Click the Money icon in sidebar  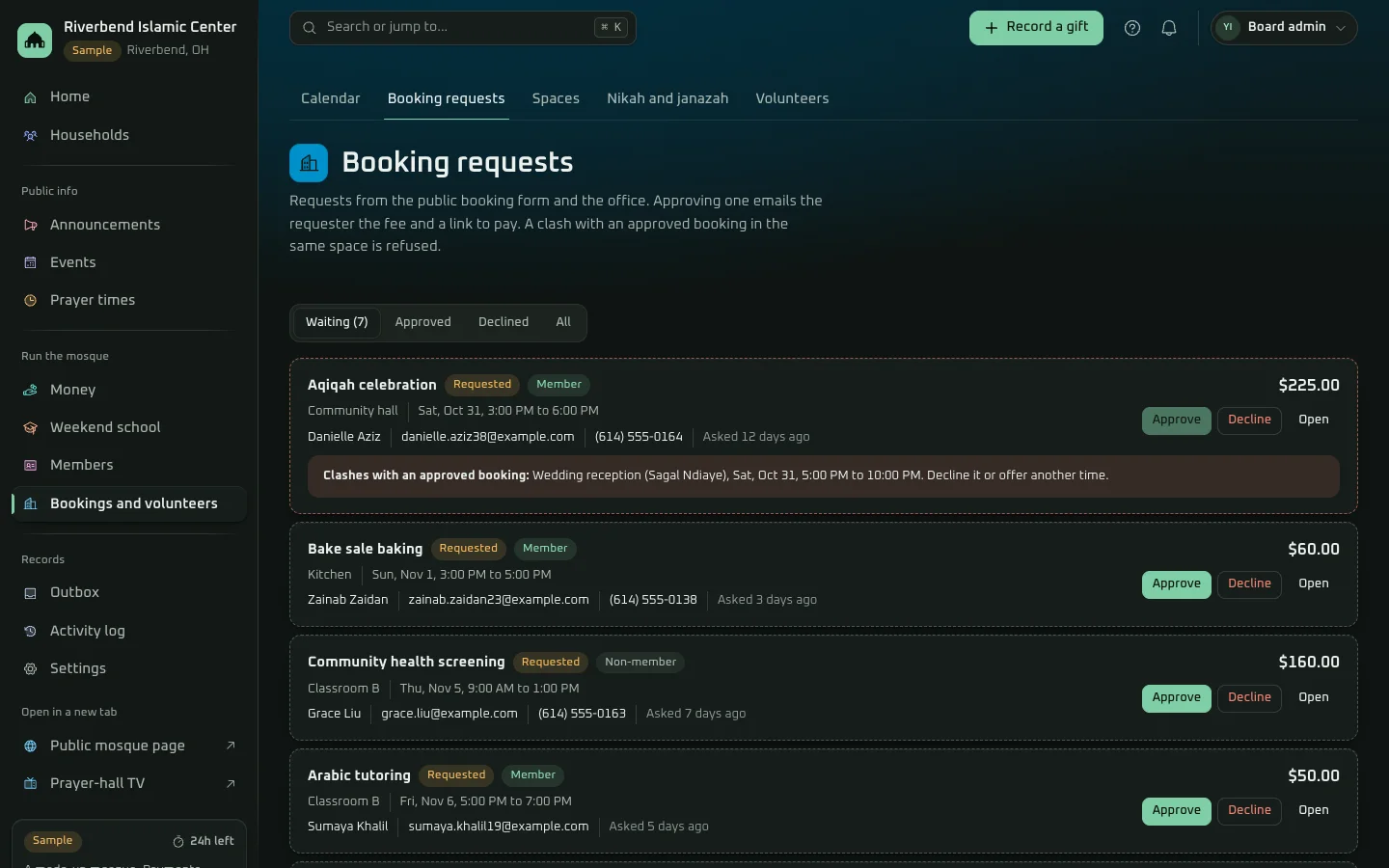30,391
